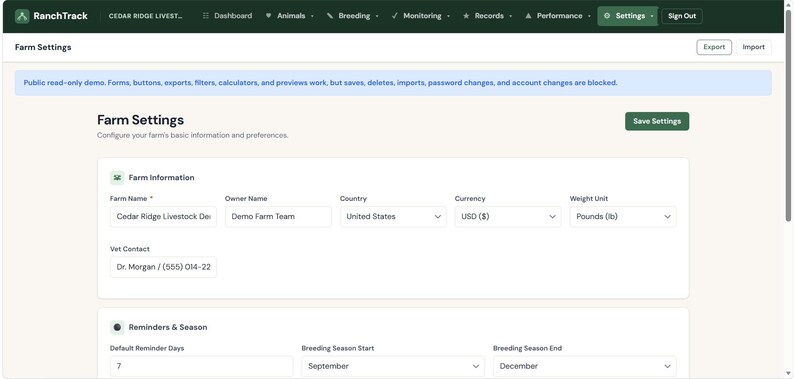Click the Save Settings button

click(657, 121)
